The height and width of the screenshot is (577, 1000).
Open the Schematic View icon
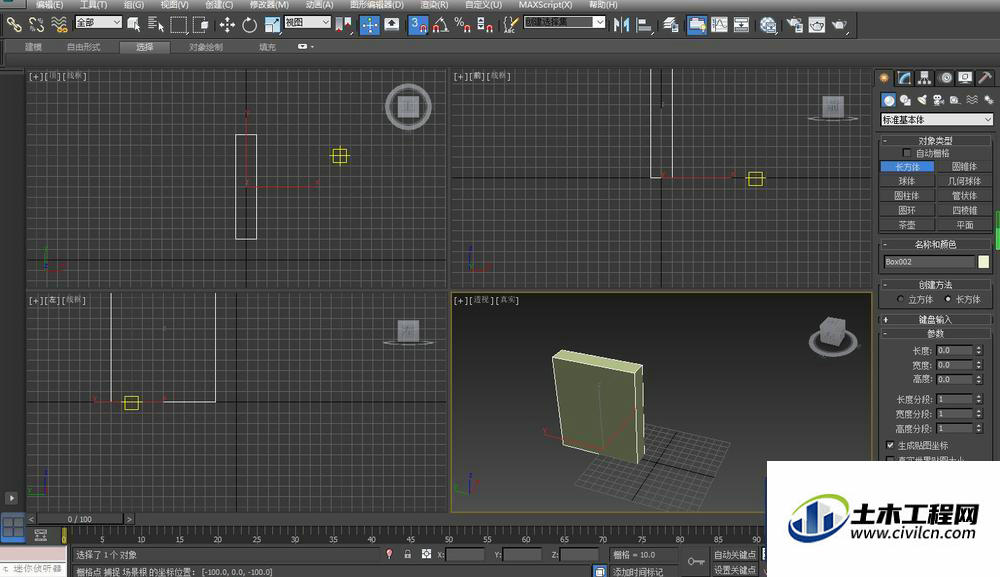[741, 25]
